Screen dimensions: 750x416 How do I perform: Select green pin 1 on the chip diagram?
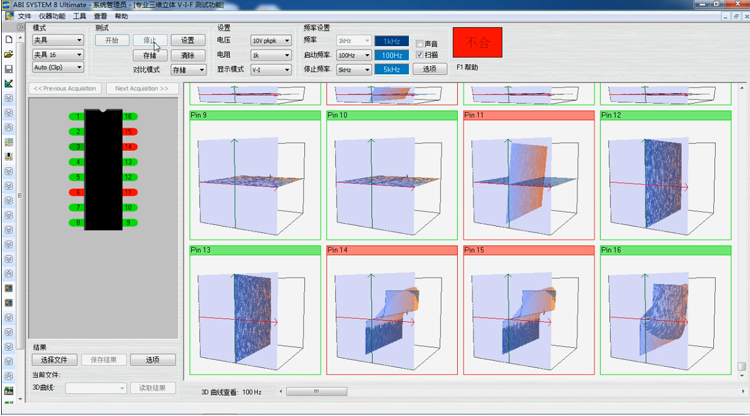(x=76, y=117)
